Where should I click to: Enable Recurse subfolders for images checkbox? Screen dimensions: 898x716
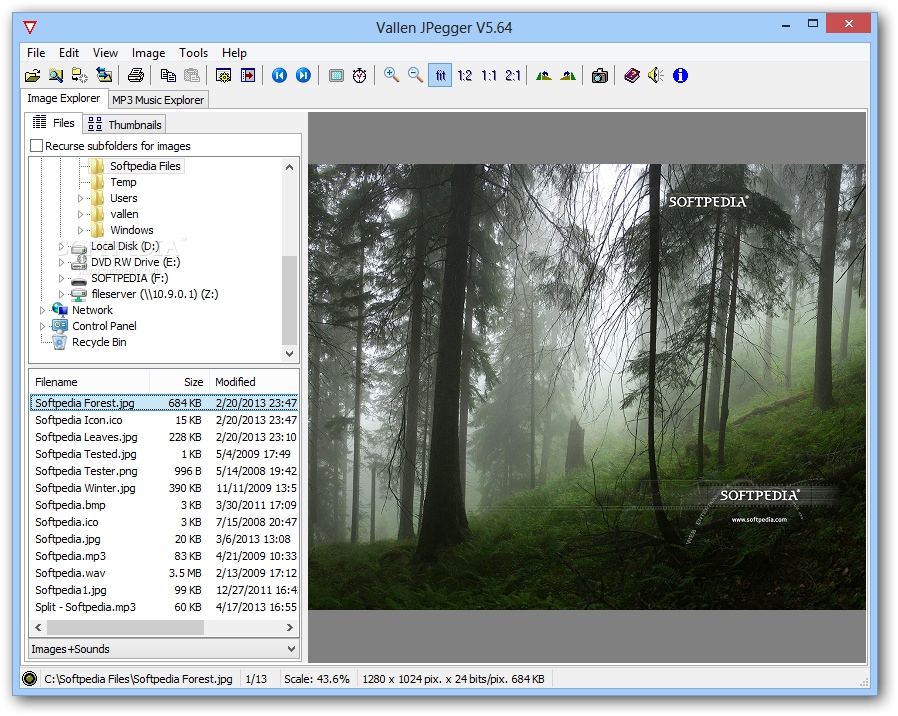pyautogui.click(x=37, y=146)
